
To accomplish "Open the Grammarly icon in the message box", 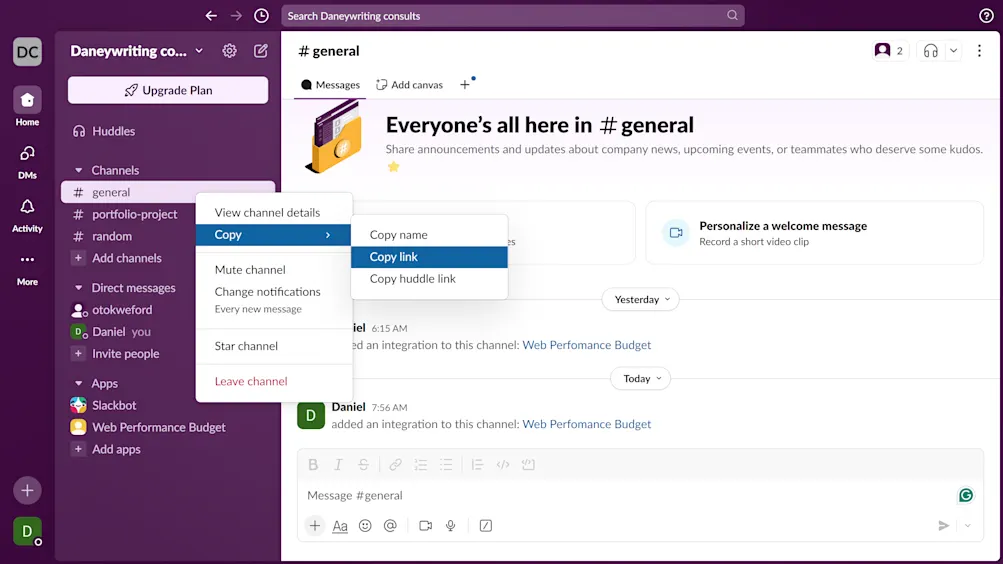I will click(x=966, y=495).
